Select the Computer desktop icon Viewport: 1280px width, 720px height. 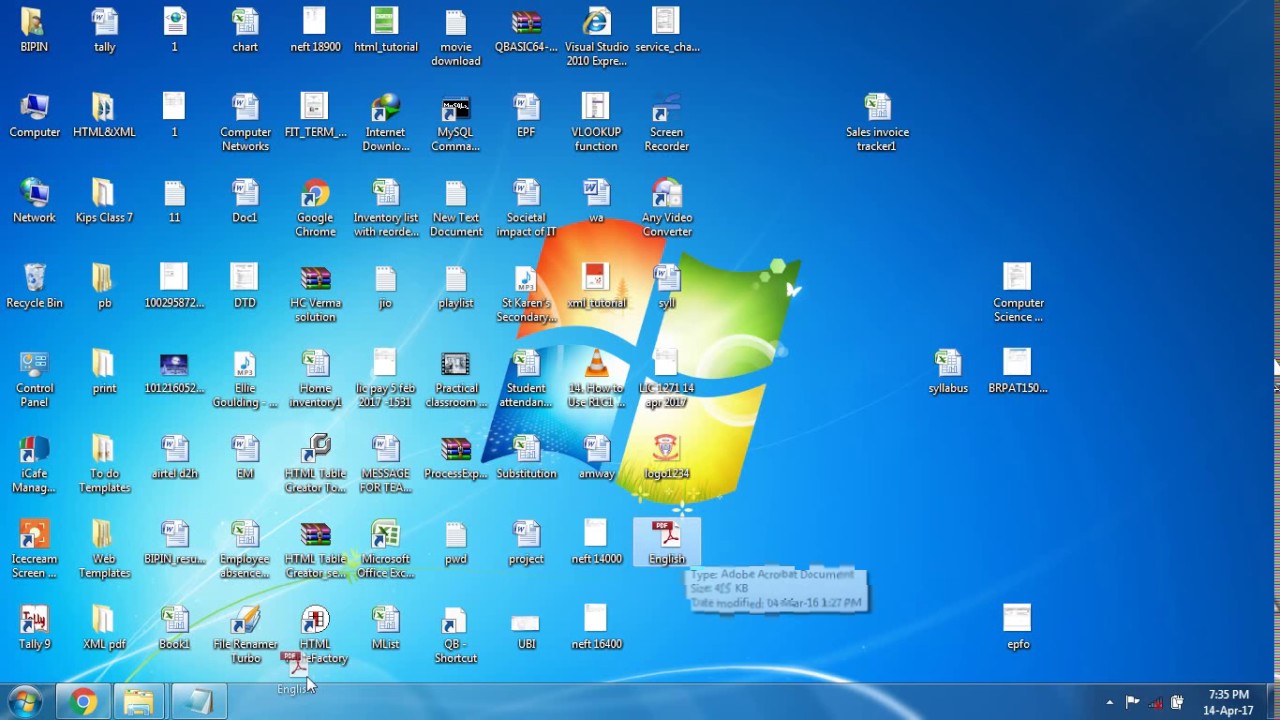point(34,107)
